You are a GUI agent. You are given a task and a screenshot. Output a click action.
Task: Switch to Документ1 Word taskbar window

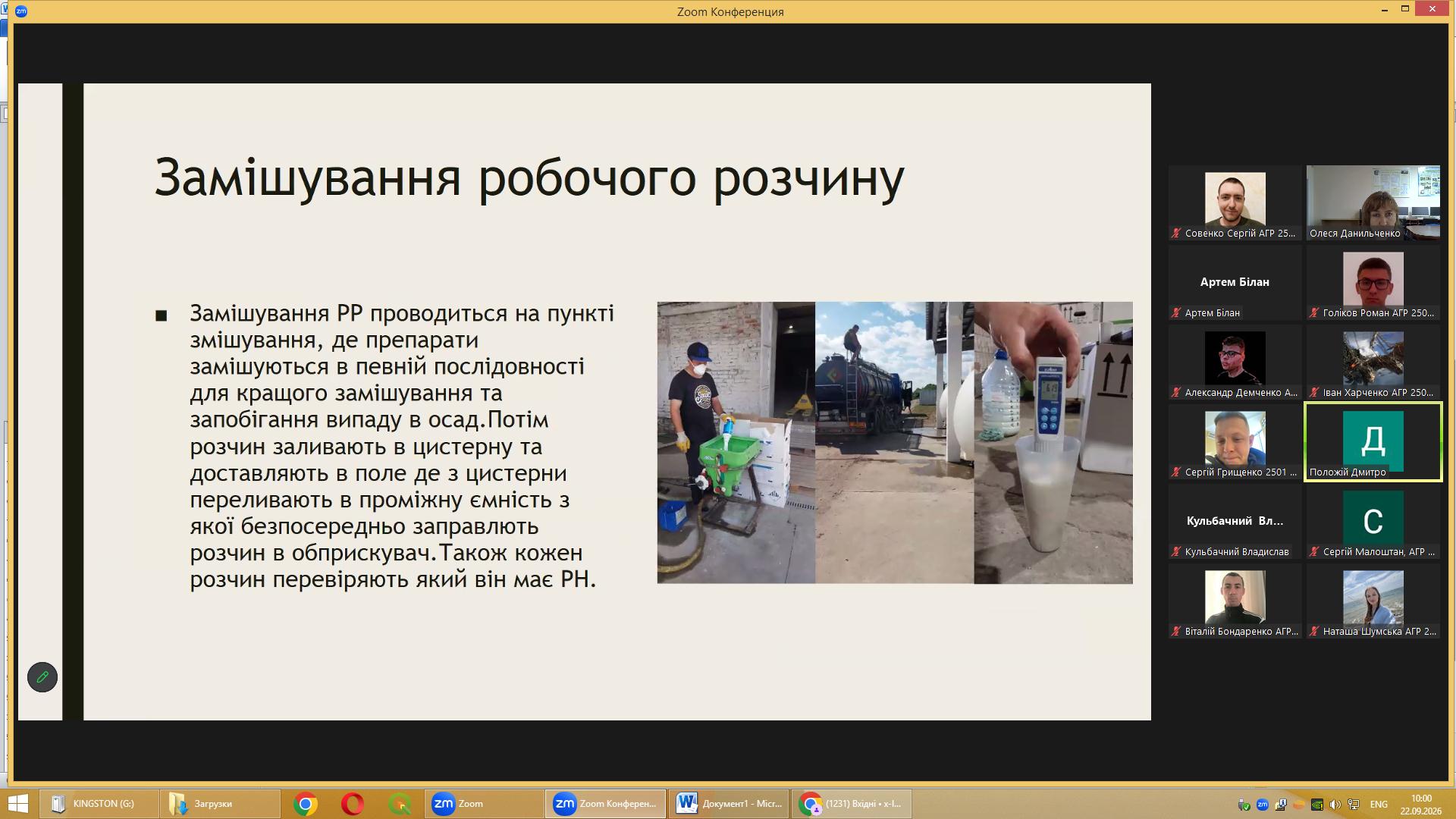pyautogui.click(x=729, y=804)
